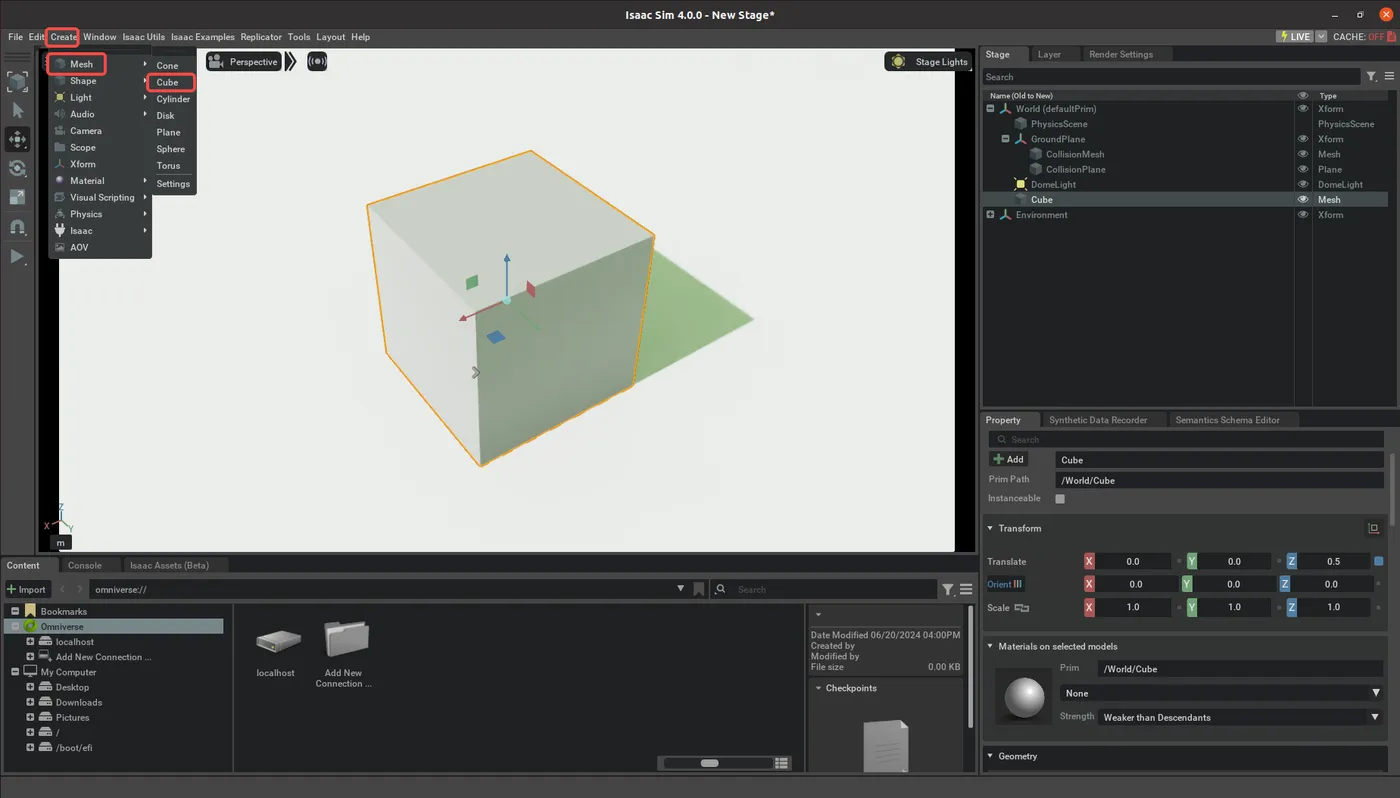Open the Isaac Examples menu
Screen dimensions: 1400x798
[203, 37]
